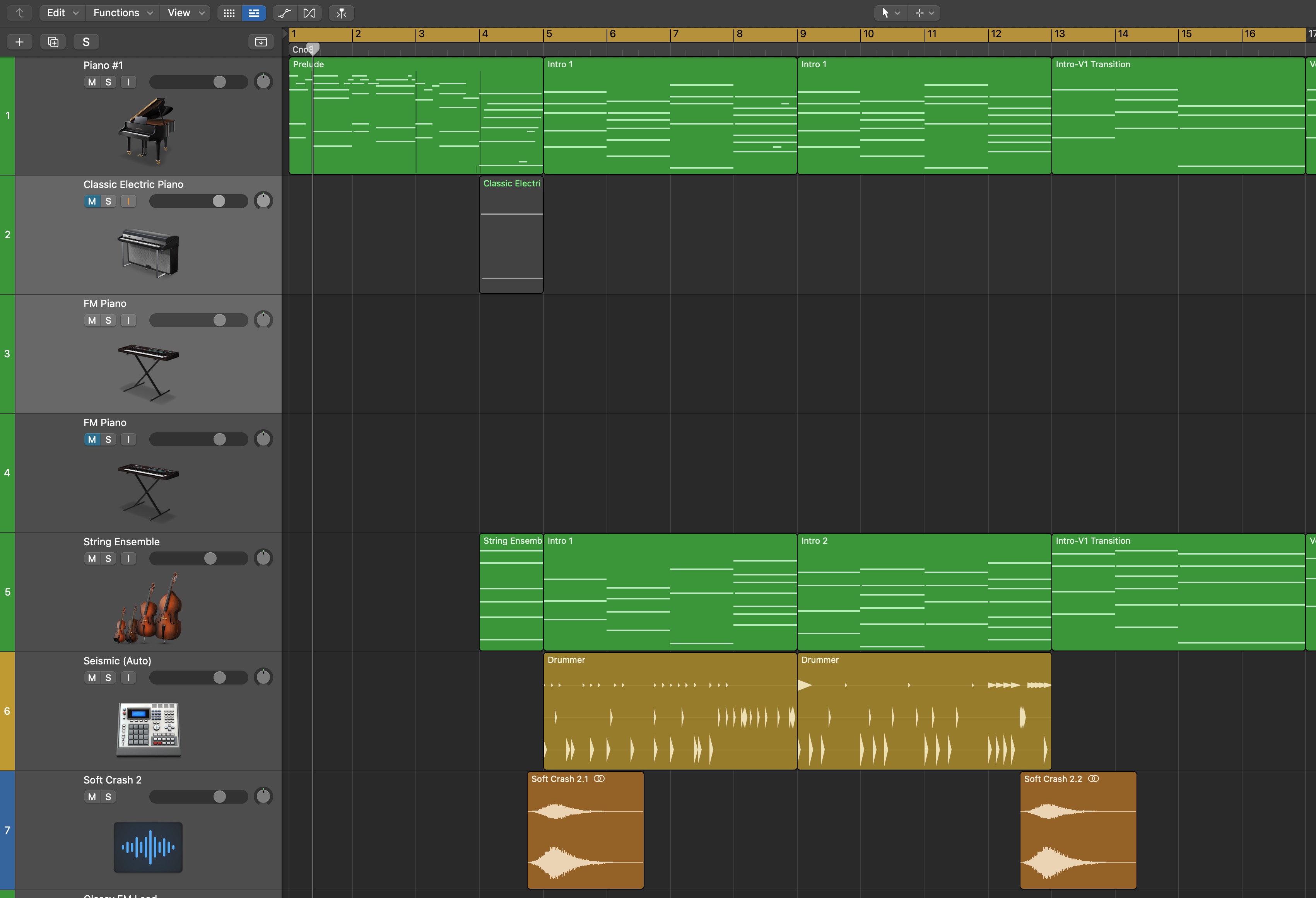Viewport: 1316px width, 898px height.
Task: Click the list view icon in toolbar
Action: pos(254,13)
